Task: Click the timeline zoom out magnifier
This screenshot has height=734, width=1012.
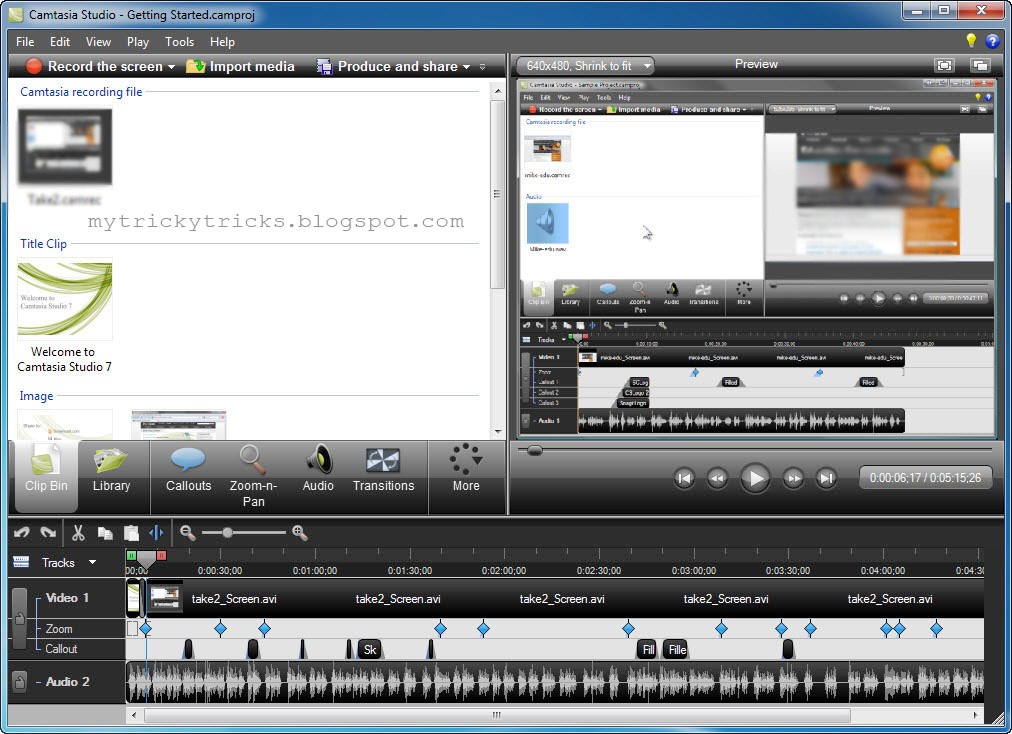Action: pyautogui.click(x=187, y=533)
